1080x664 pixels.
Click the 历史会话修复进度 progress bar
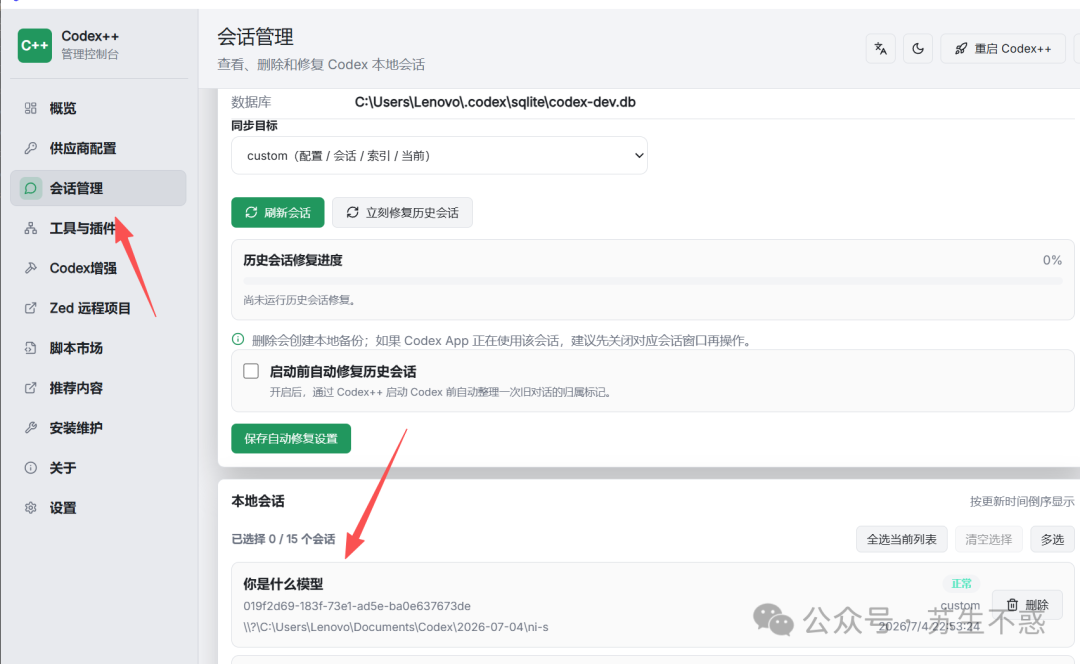[653, 280]
